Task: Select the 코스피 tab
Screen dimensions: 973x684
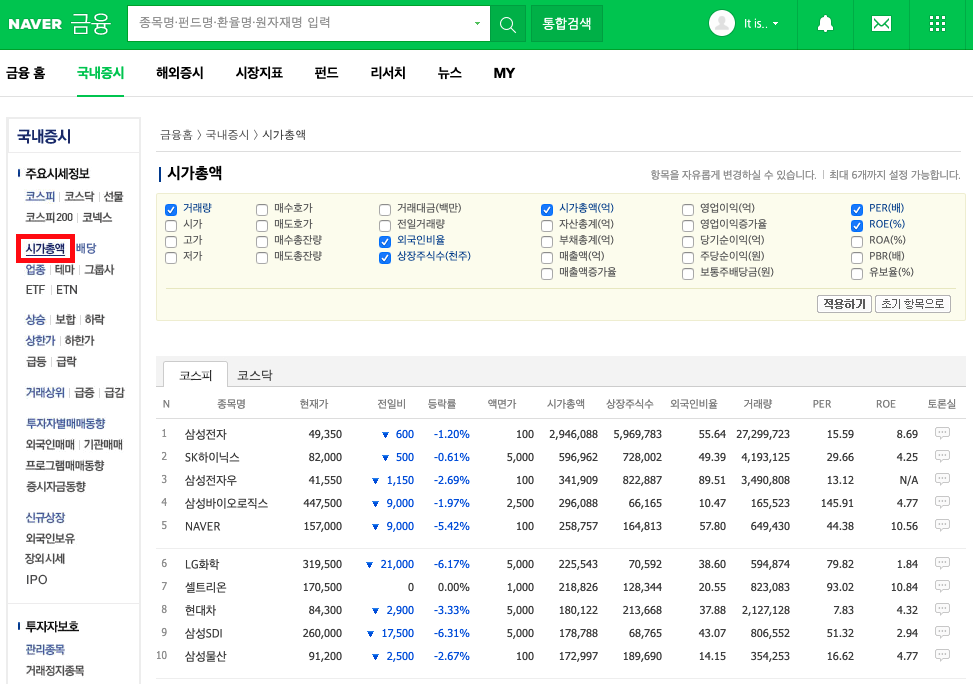Action: (x=195, y=376)
